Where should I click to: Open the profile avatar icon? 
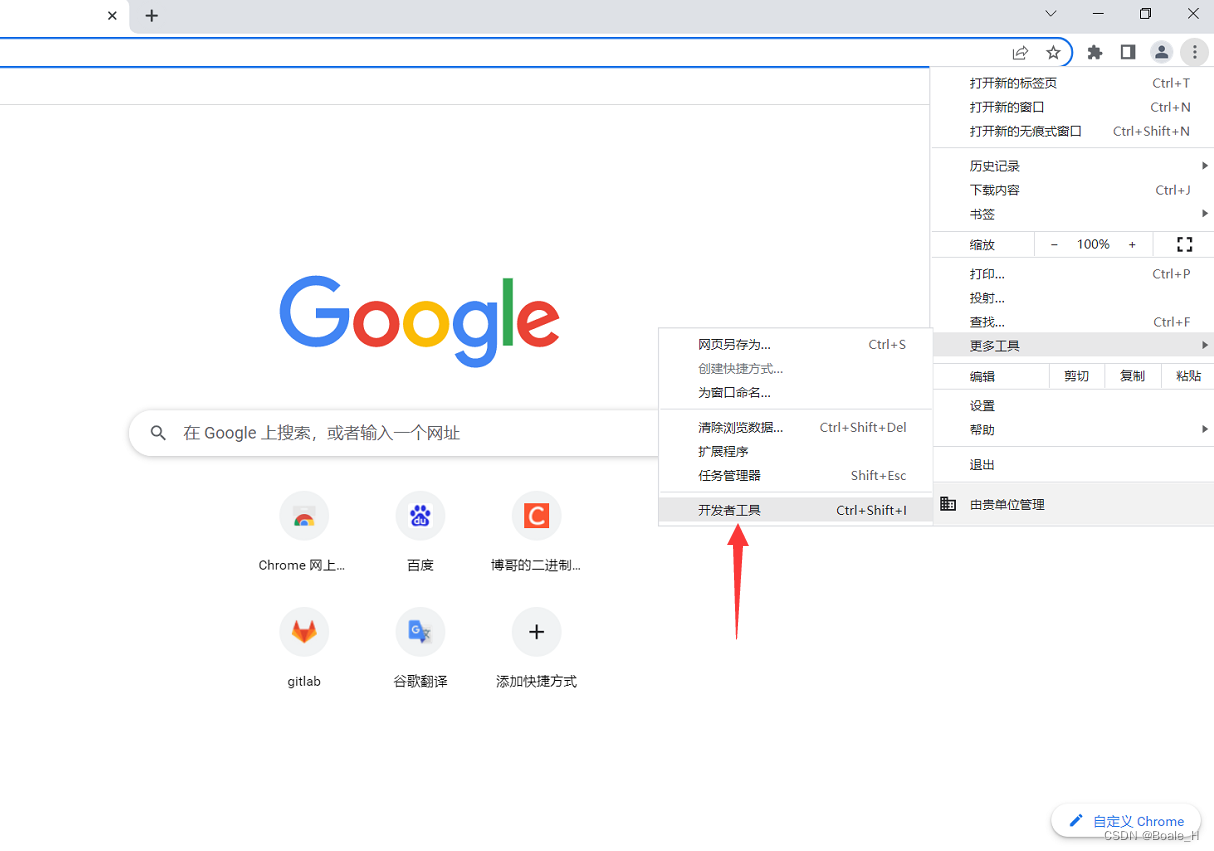(1161, 52)
